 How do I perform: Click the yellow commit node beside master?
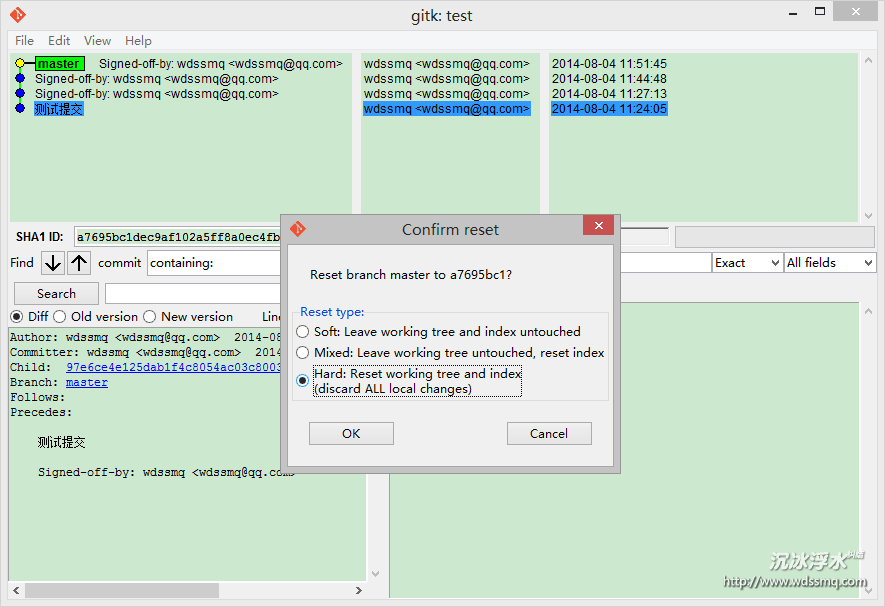[x=20, y=64]
